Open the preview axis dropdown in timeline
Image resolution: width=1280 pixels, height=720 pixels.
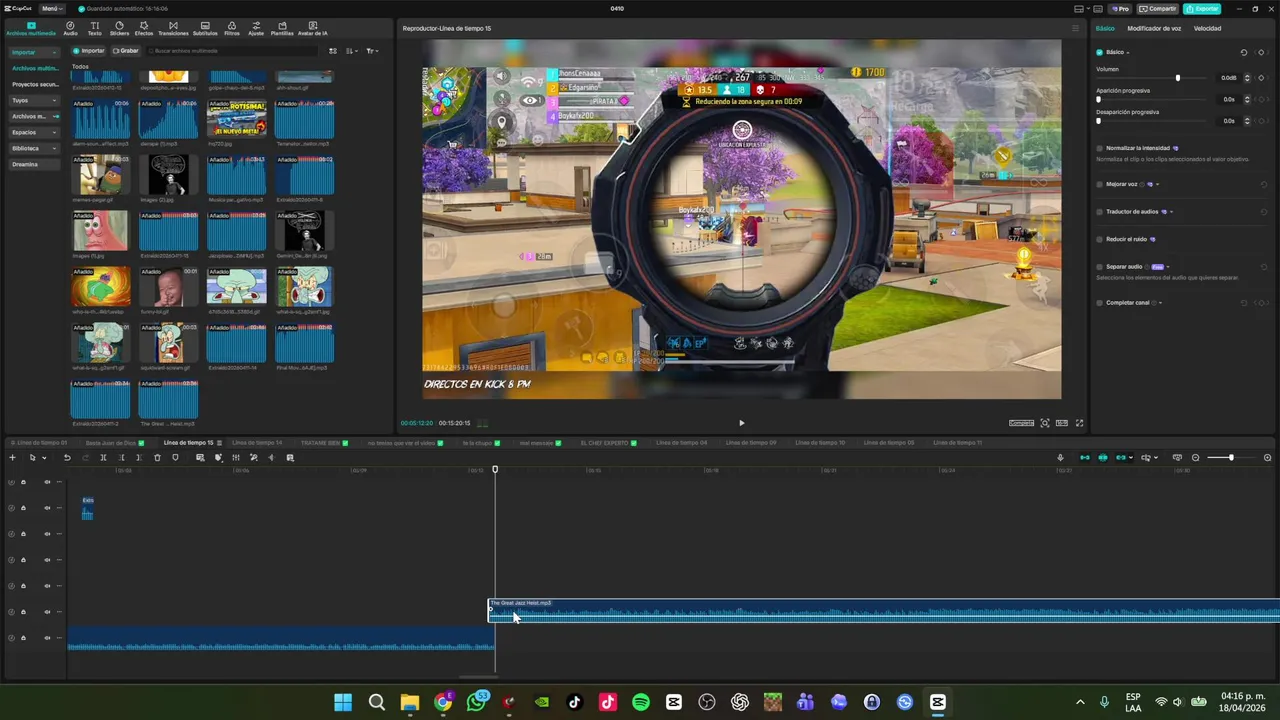point(1156,458)
